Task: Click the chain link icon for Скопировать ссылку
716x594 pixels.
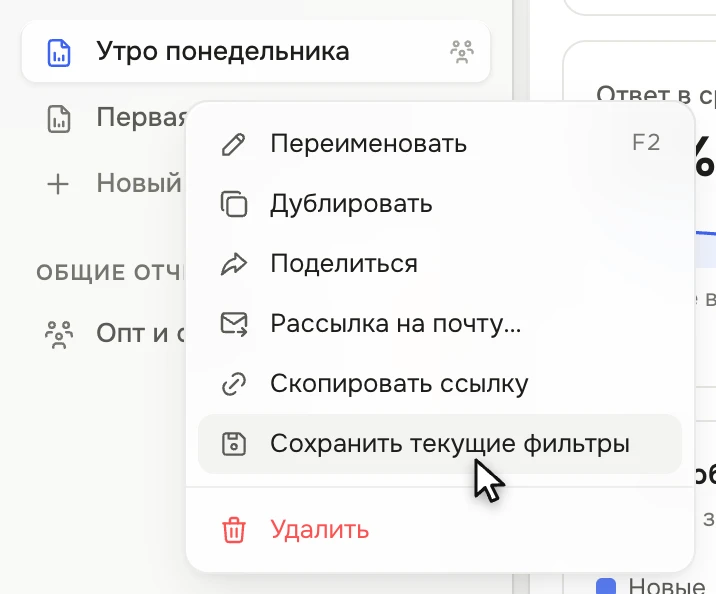Action: point(234,384)
